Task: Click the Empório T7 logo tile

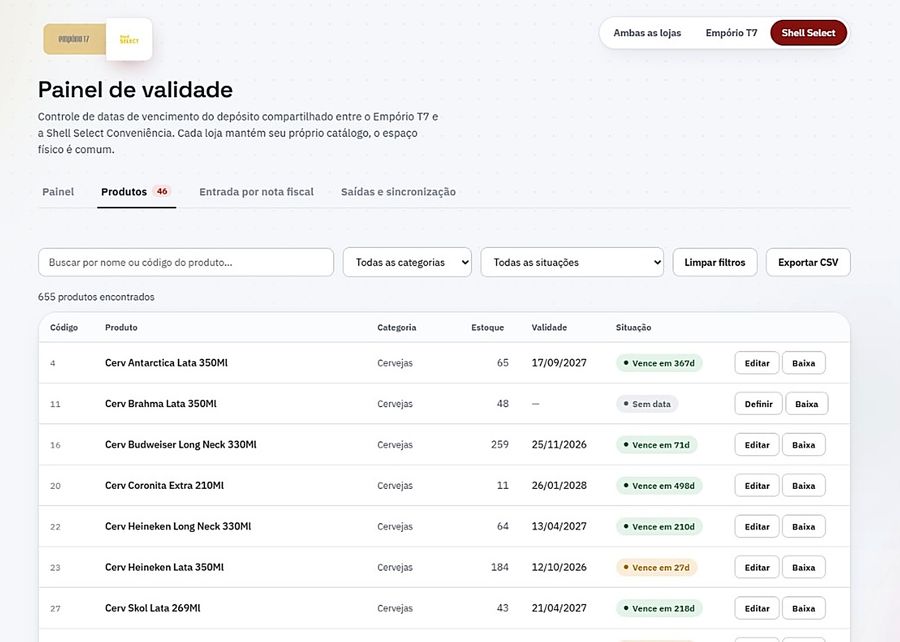Action: click(x=75, y=39)
